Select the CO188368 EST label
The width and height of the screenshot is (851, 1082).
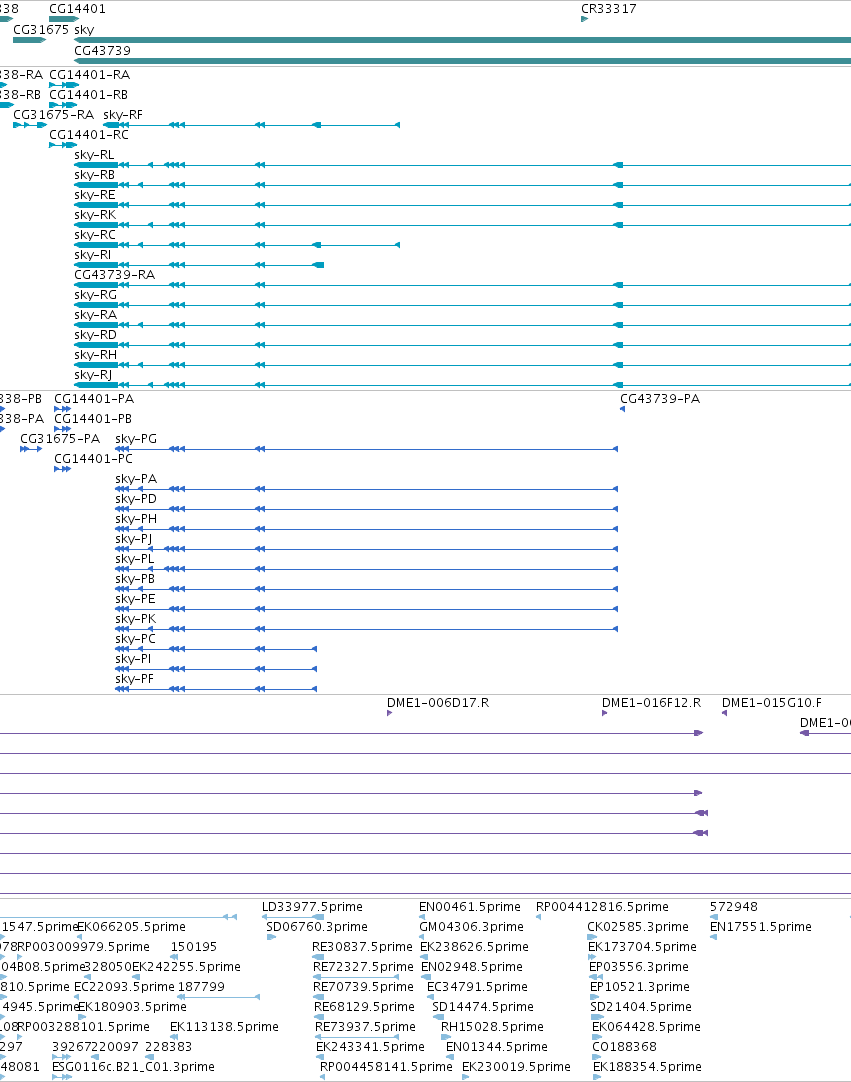pos(625,1047)
